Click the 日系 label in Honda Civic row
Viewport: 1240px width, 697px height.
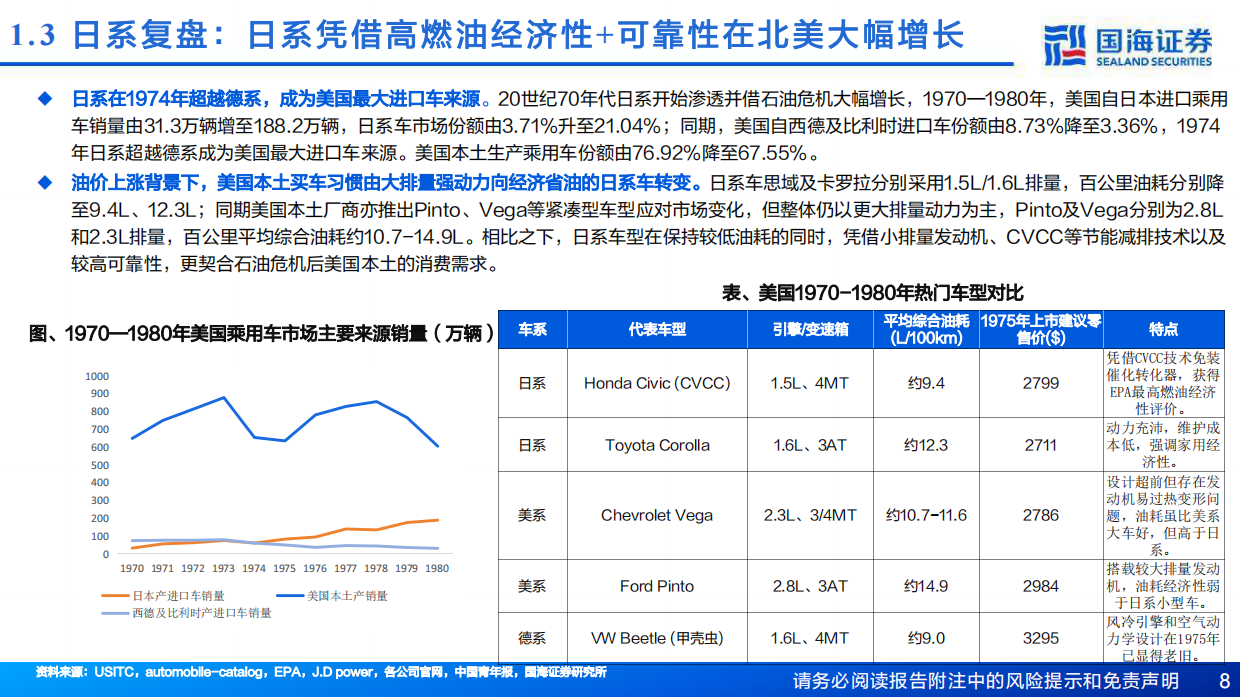click(532, 383)
